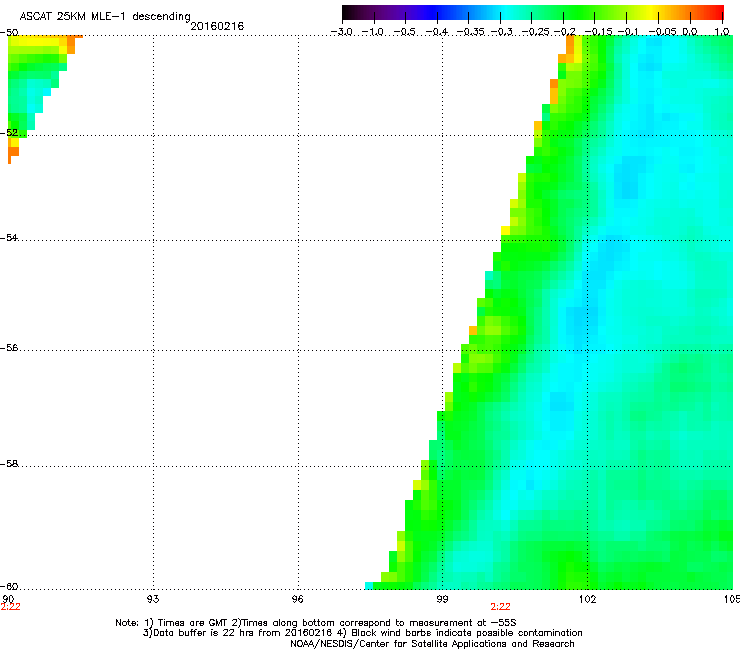740x650 pixels.
Task: Click the -52 latitude axis label
Action: tap(9, 133)
